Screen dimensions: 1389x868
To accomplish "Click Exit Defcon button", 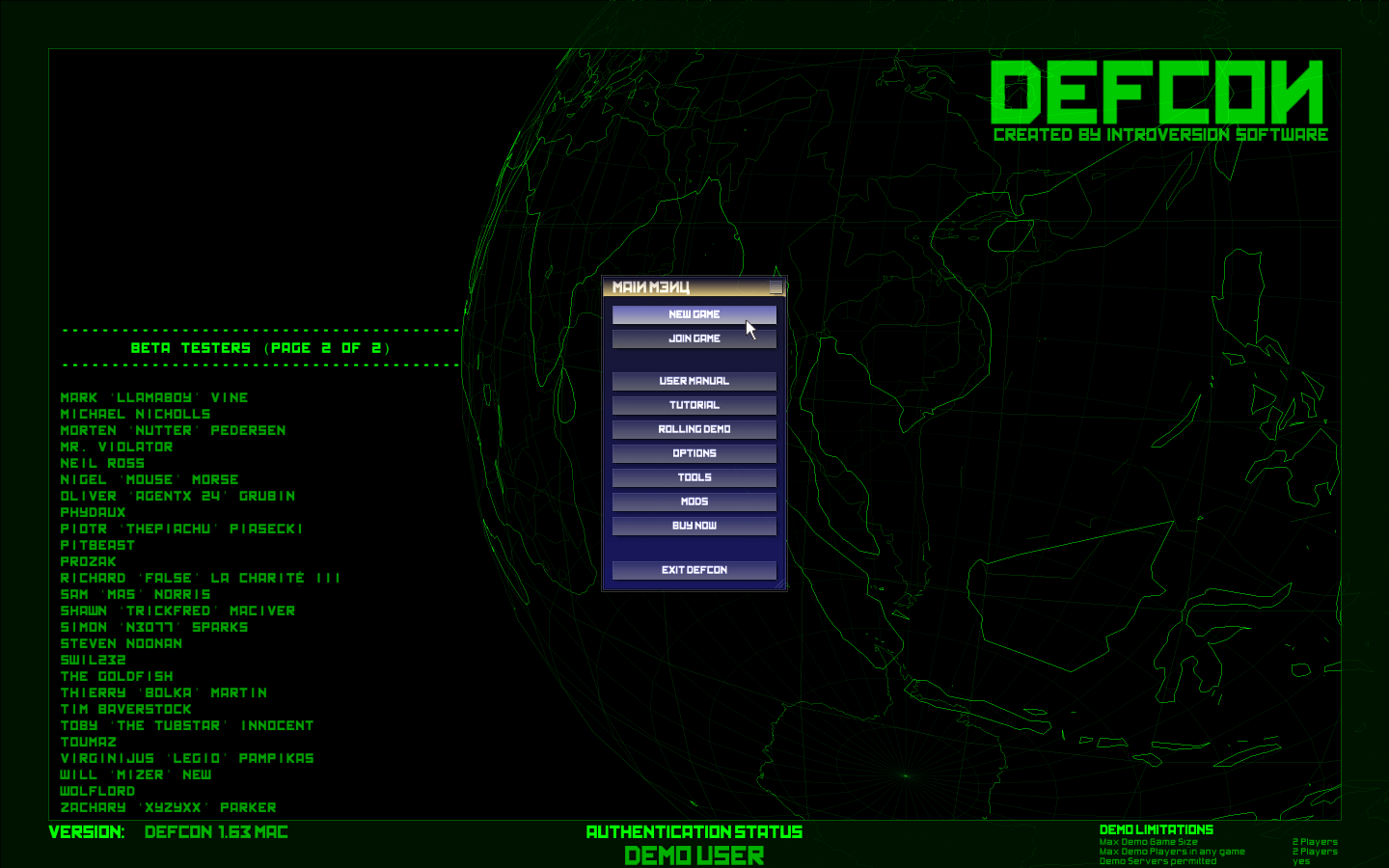I will click(x=694, y=570).
